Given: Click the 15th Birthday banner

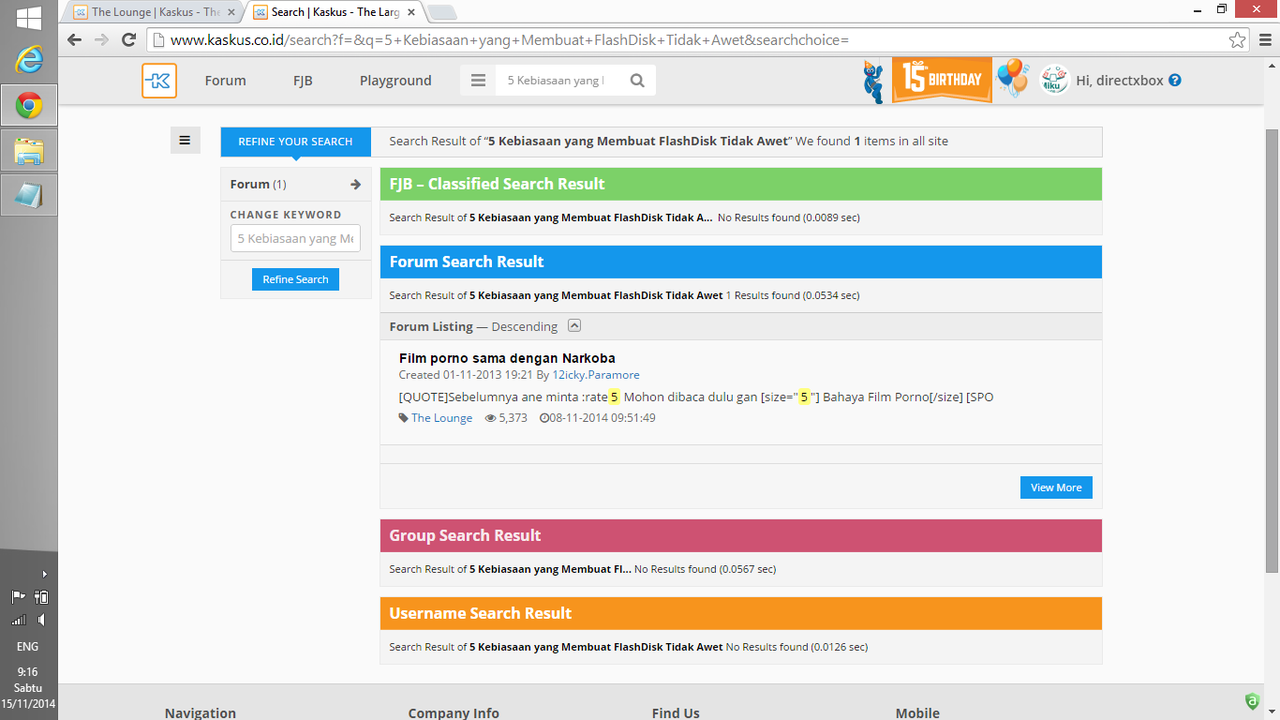Looking at the screenshot, I should (941, 80).
